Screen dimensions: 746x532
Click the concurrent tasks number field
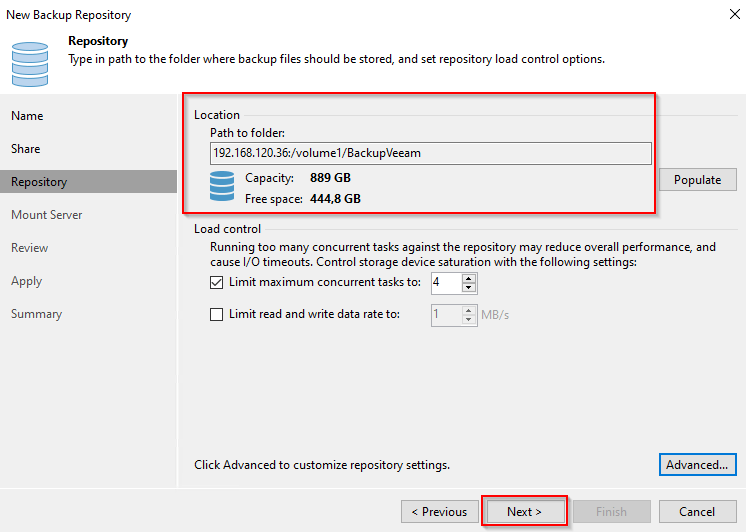point(445,283)
